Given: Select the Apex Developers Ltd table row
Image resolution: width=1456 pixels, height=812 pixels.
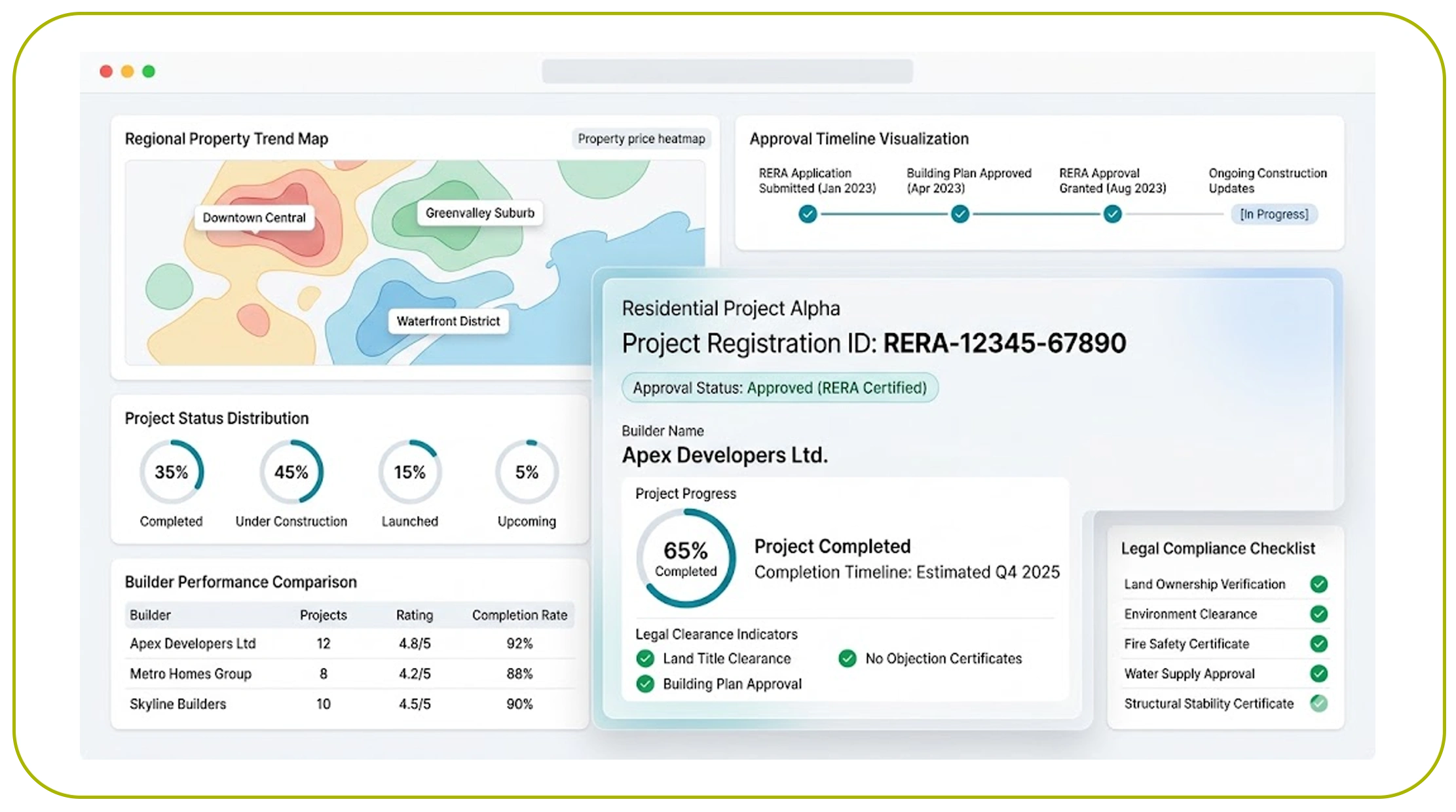Looking at the screenshot, I should tap(350, 644).
